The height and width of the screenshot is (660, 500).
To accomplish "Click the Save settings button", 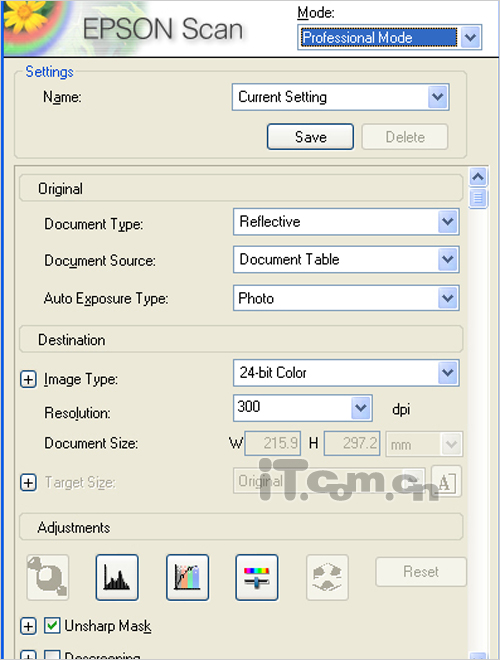I will [x=311, y=137].
